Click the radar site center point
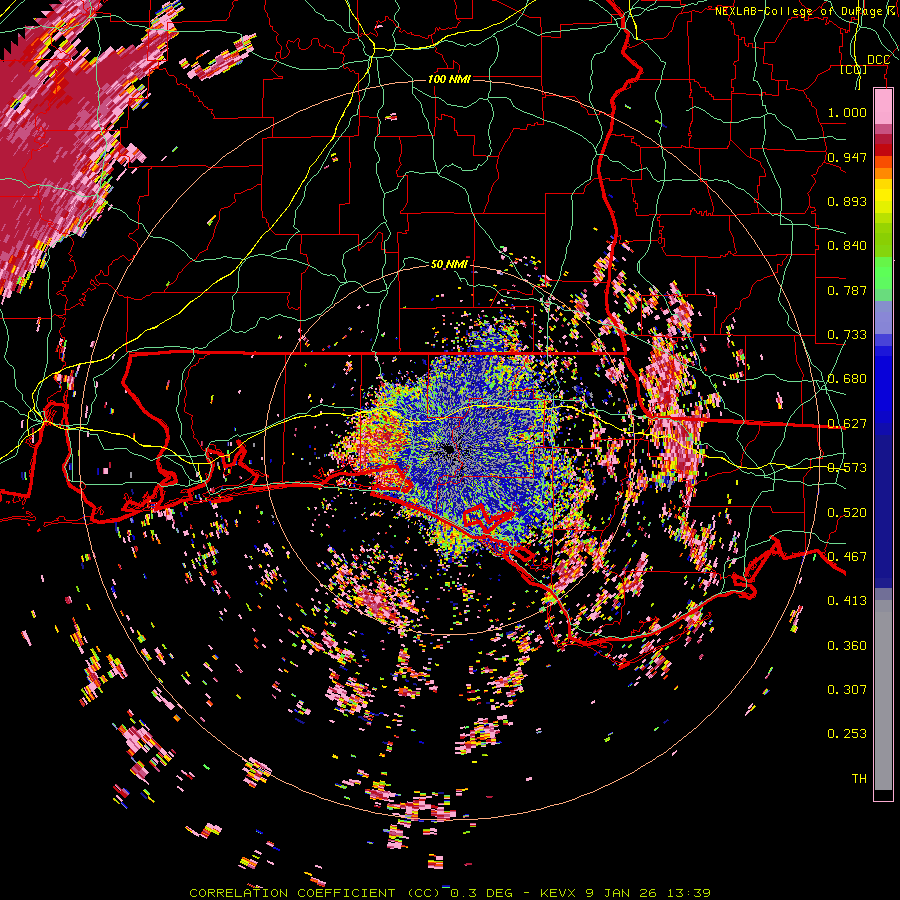Viewport: 900px width, 900px height. coord(449,449)
